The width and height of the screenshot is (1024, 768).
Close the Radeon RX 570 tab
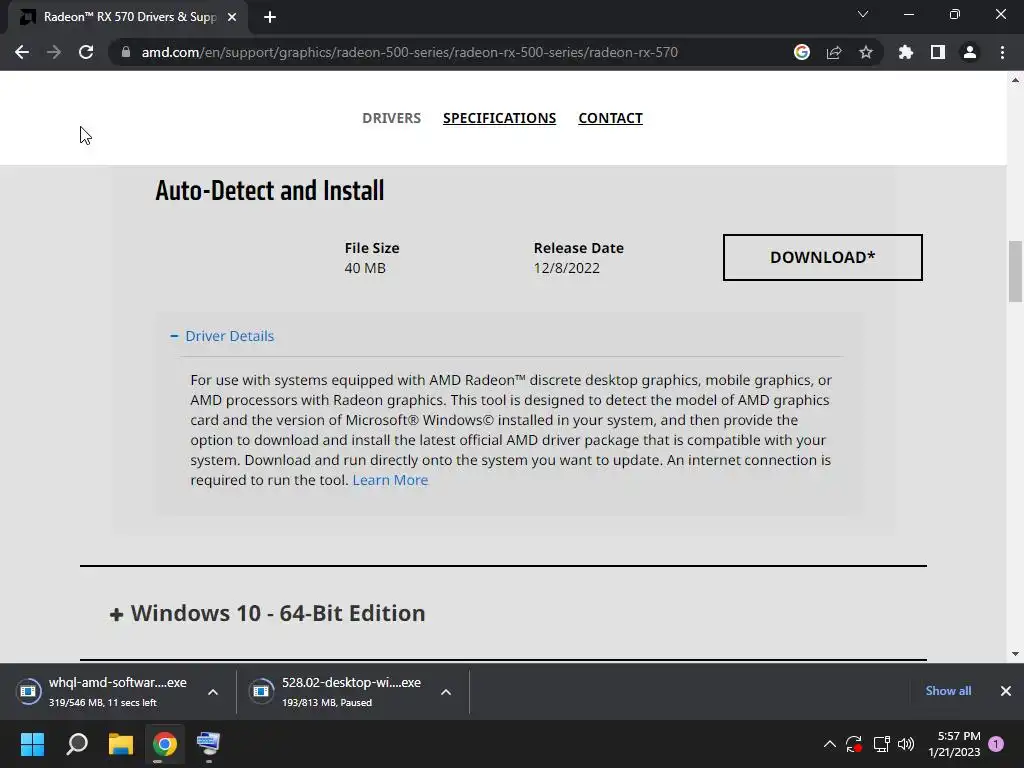232,17
